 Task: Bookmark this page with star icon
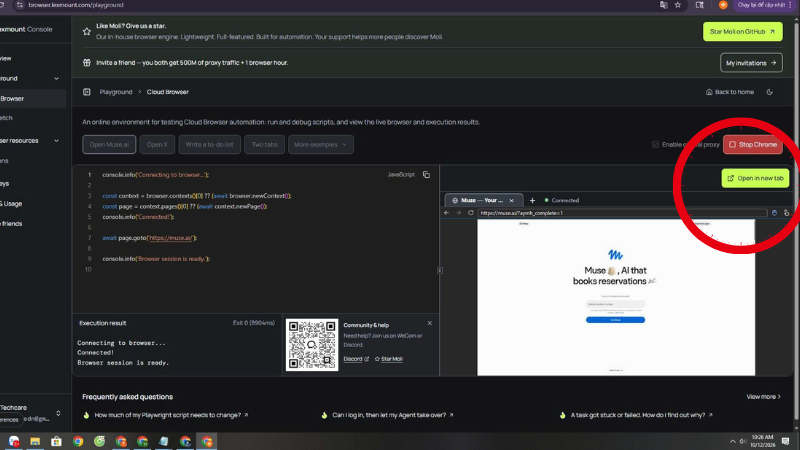pyautogui.click(x=678, y=5)
